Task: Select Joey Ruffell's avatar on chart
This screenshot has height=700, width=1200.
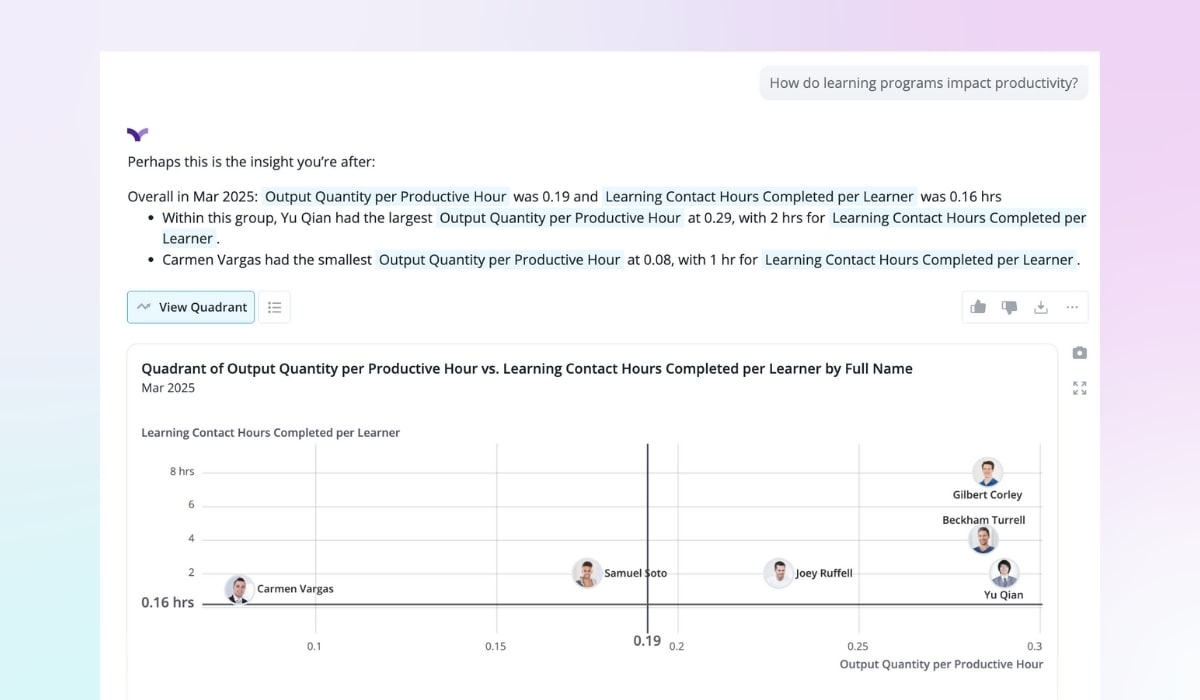Action: pos(778,573)
